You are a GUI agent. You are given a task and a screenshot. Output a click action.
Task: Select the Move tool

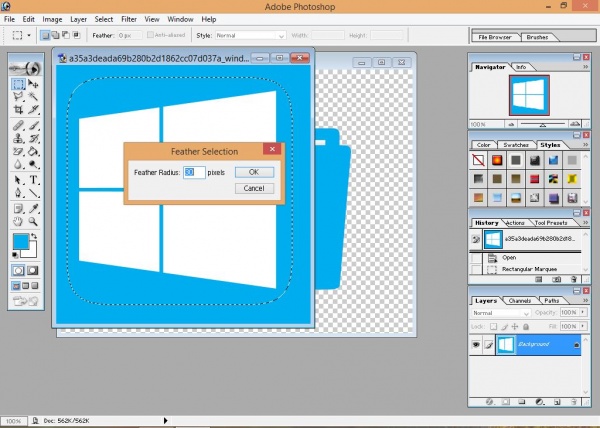33,85
